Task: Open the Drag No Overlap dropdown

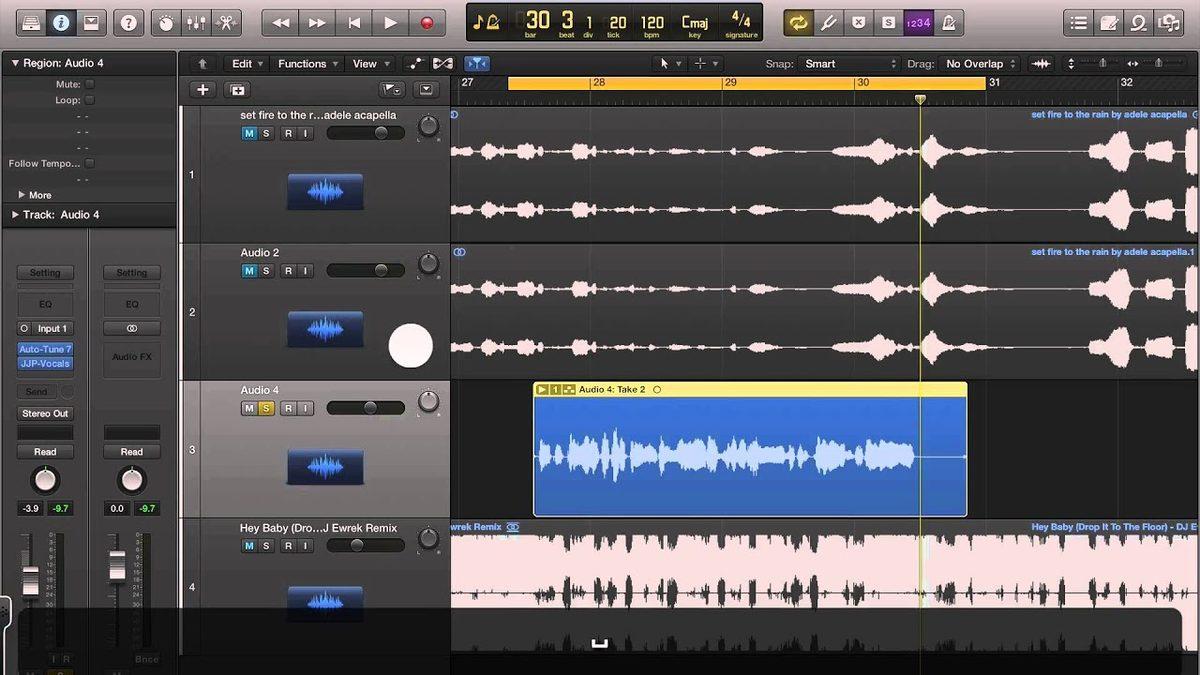Action: click(980, 64)
